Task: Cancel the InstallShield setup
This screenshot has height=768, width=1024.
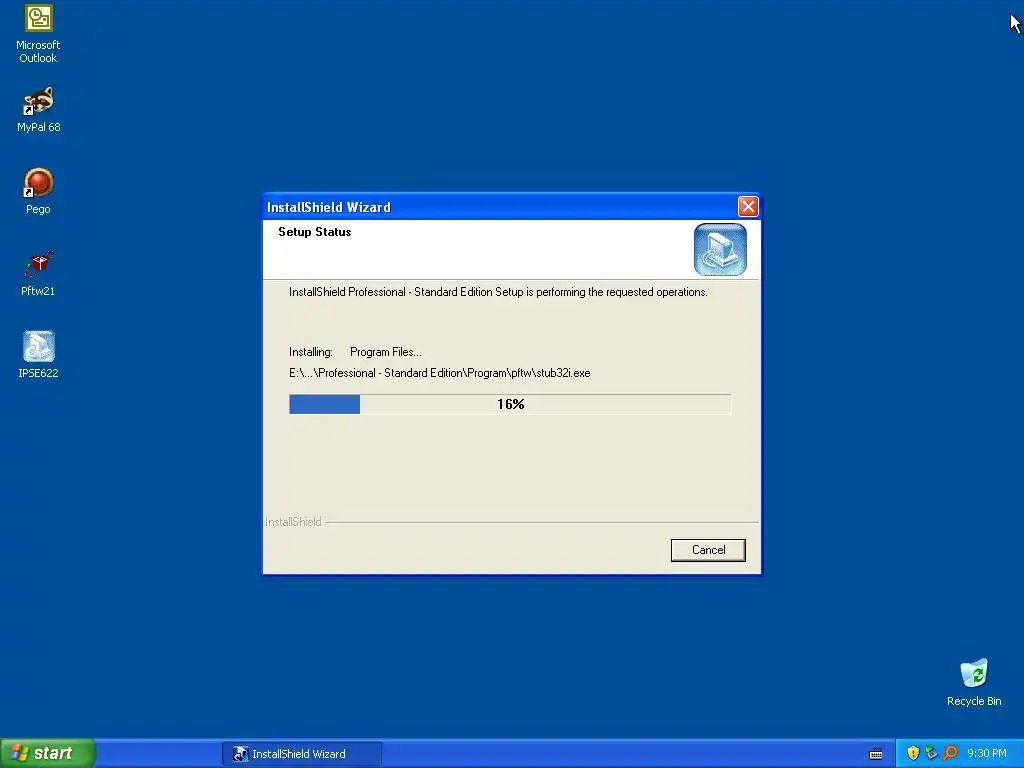Action: point(708,550)
